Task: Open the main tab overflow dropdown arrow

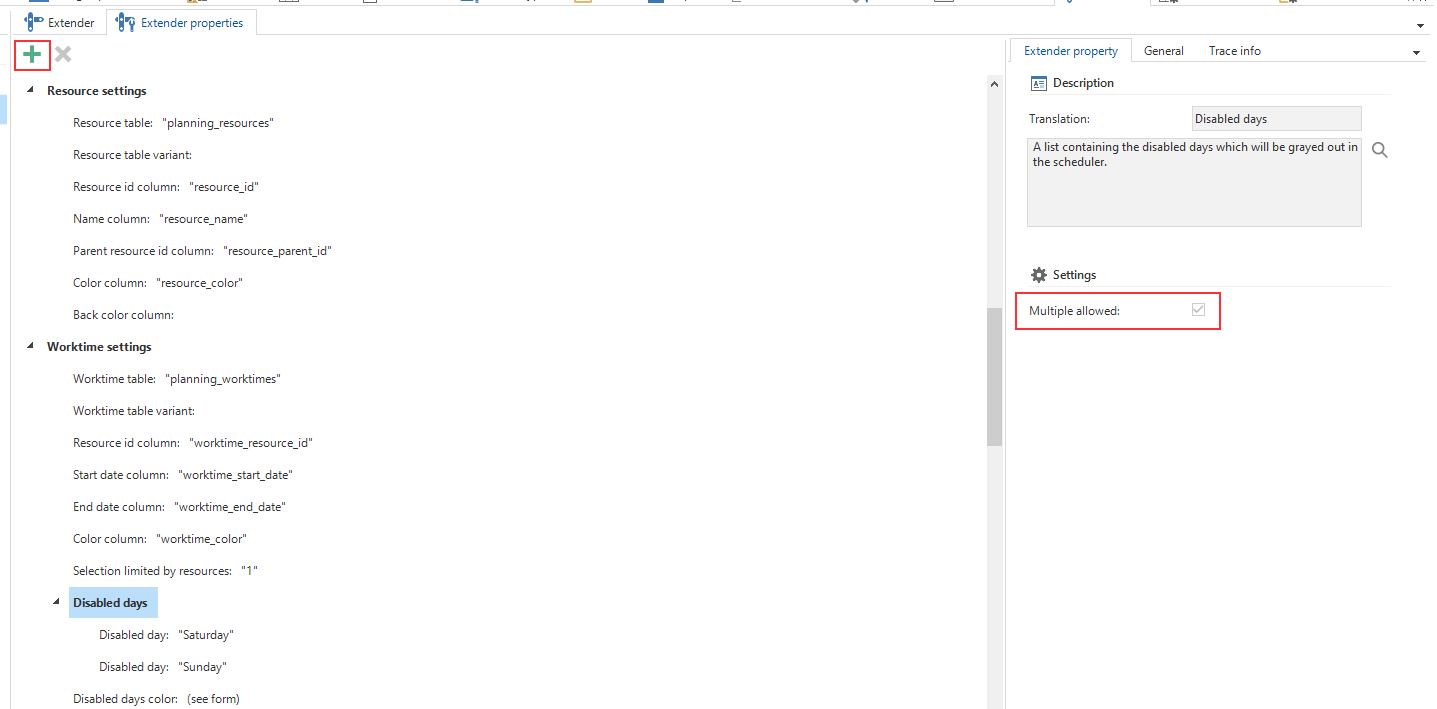Action: (1421, 25)
